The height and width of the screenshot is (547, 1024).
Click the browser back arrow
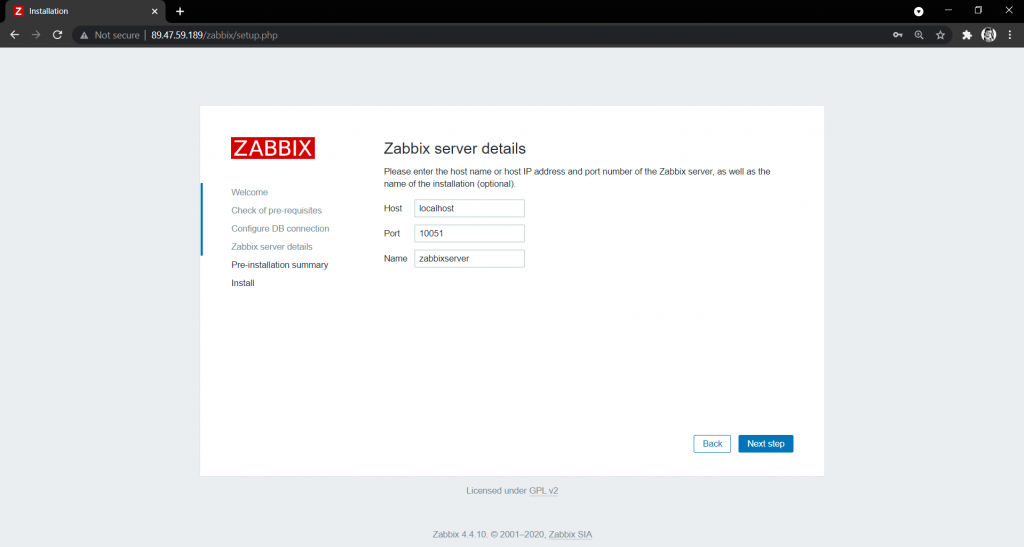pos(14,35)
